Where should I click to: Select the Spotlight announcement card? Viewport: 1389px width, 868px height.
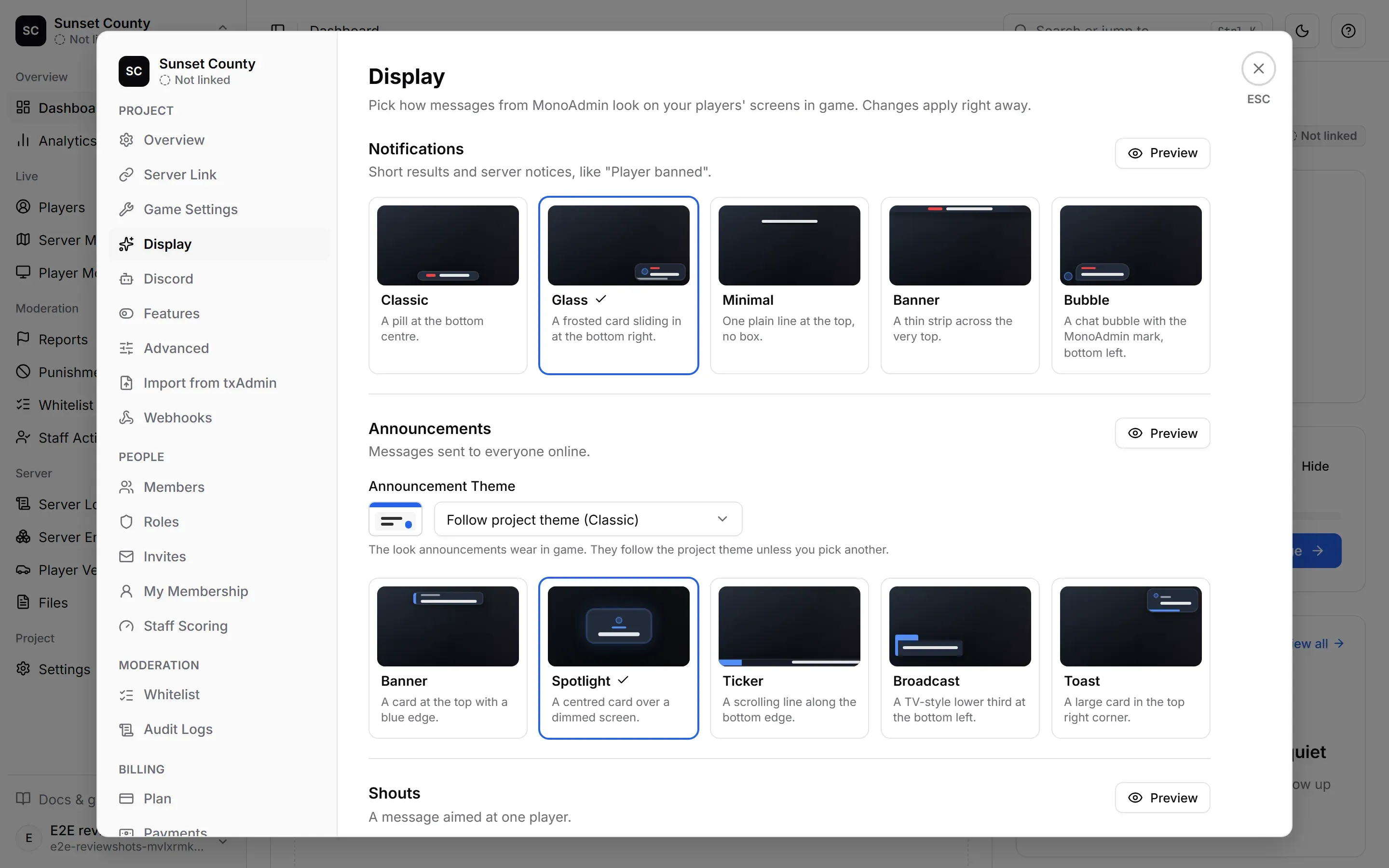point(618,658)
